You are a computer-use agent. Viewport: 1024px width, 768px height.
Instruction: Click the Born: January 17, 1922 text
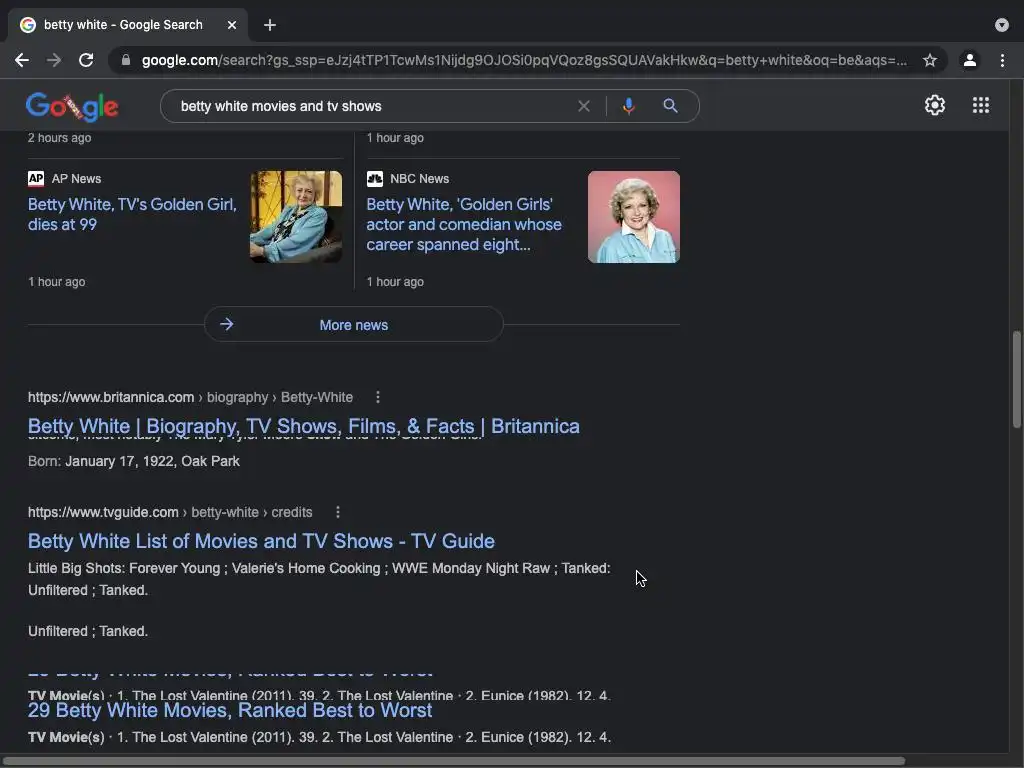tap(133, 461)
